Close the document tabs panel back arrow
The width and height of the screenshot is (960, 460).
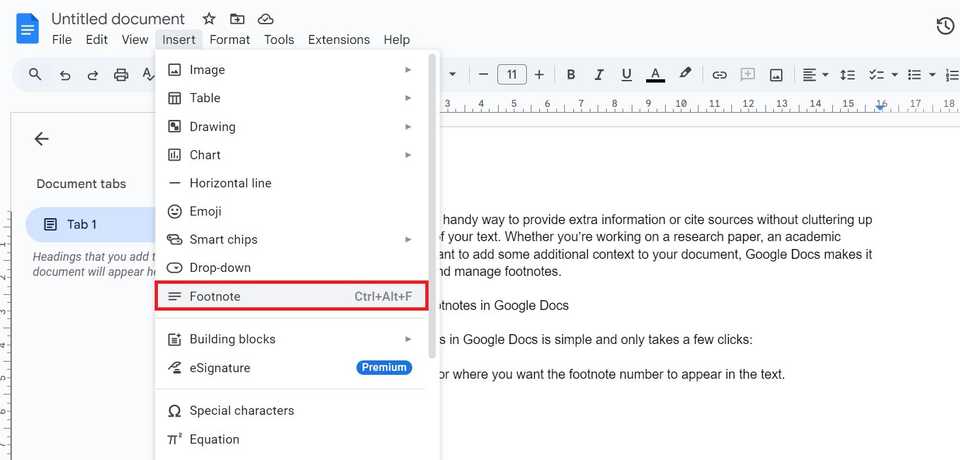[41, 139]
